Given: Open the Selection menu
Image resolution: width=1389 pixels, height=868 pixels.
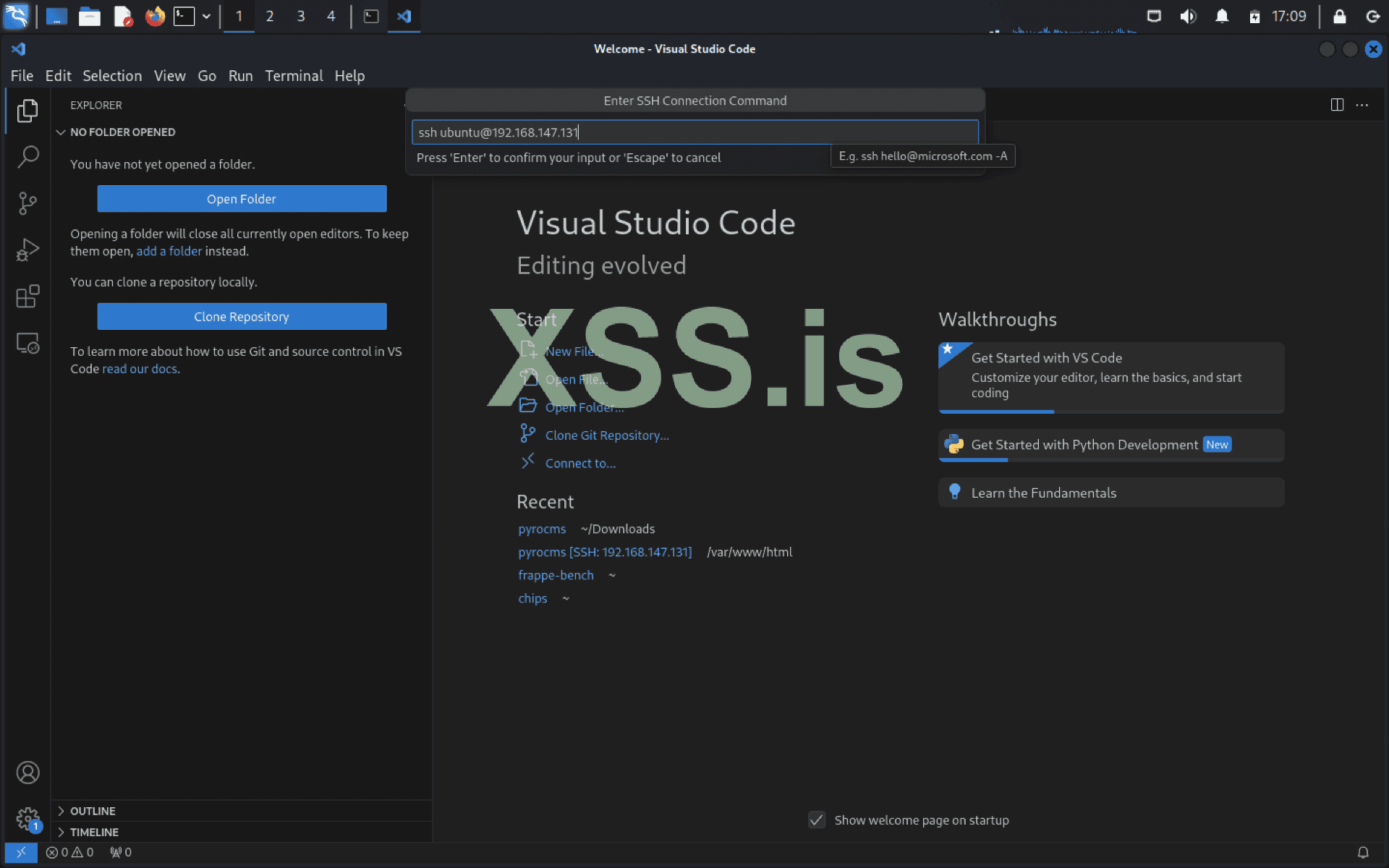Looking at the screenshot, I should pos(112,76).
